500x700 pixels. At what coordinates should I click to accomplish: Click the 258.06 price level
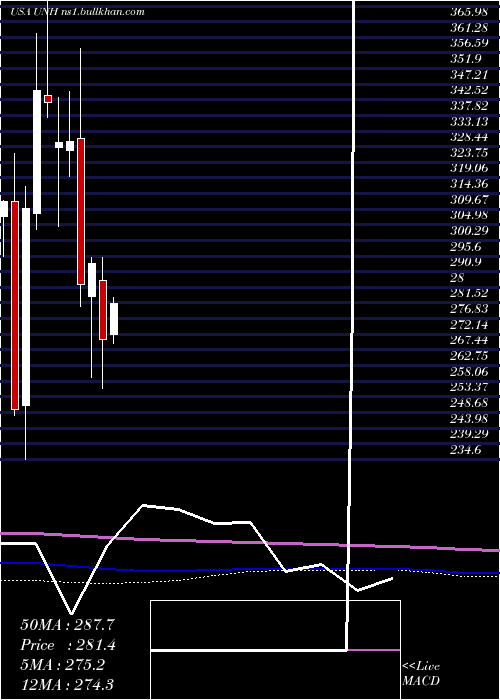click(x=469, y=372)
